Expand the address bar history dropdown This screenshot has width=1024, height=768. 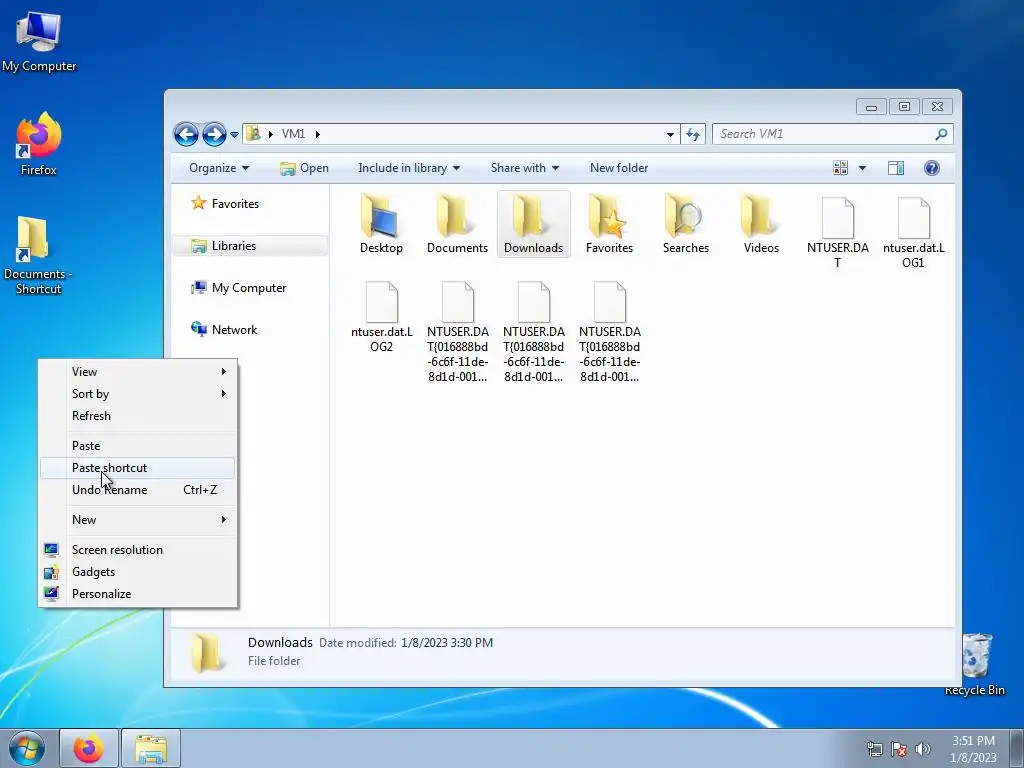670,135
